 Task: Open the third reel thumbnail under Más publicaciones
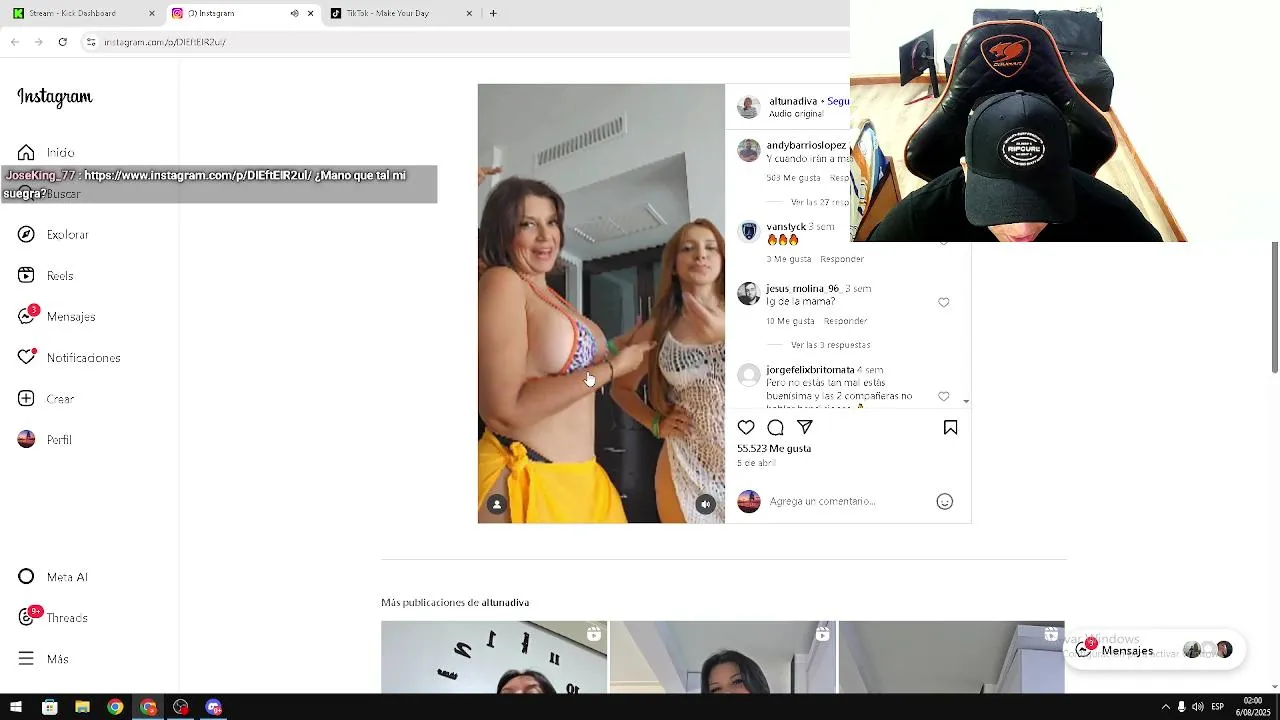coord(951,657)
